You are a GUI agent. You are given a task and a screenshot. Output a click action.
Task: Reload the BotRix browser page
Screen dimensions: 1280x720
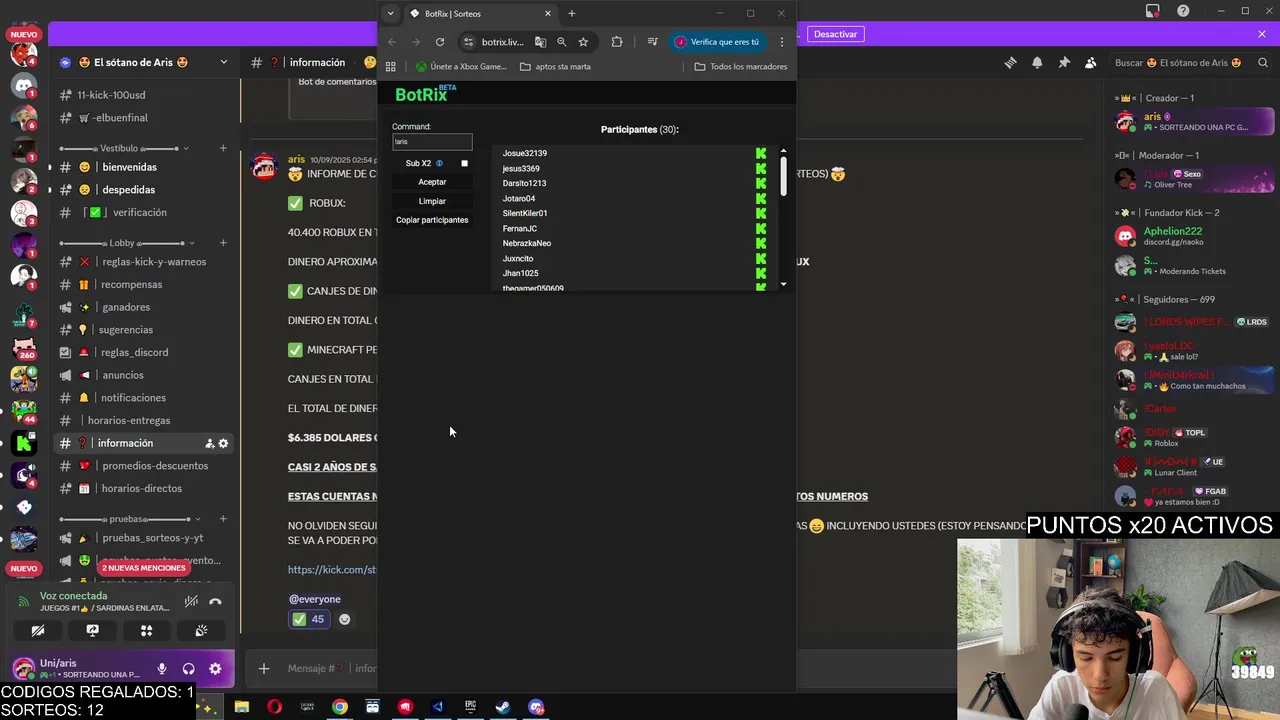tap(440, 42)
